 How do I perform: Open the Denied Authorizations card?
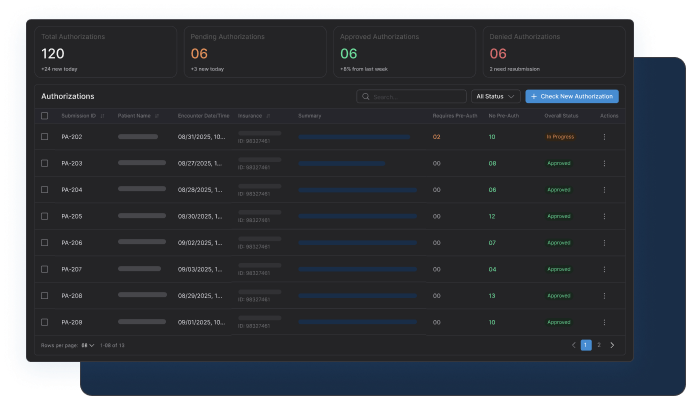(554, 52)
